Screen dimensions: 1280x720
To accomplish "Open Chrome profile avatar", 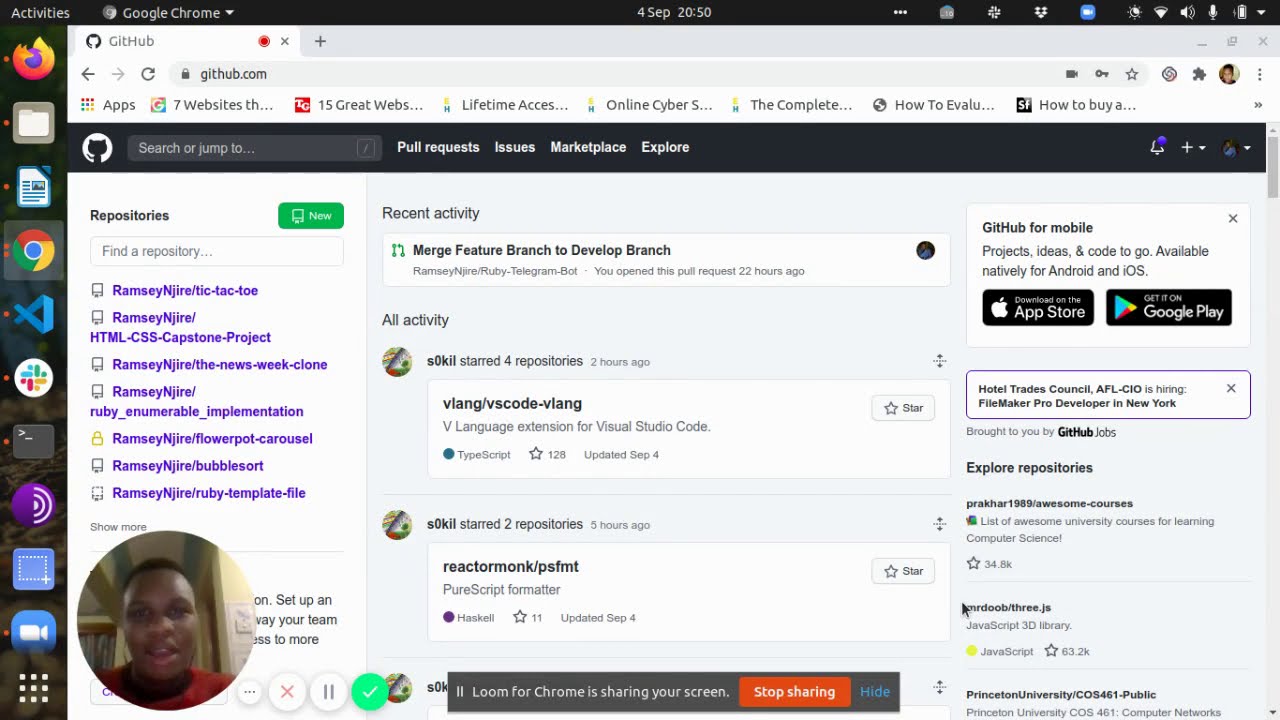I will (x=1230, y=74).
